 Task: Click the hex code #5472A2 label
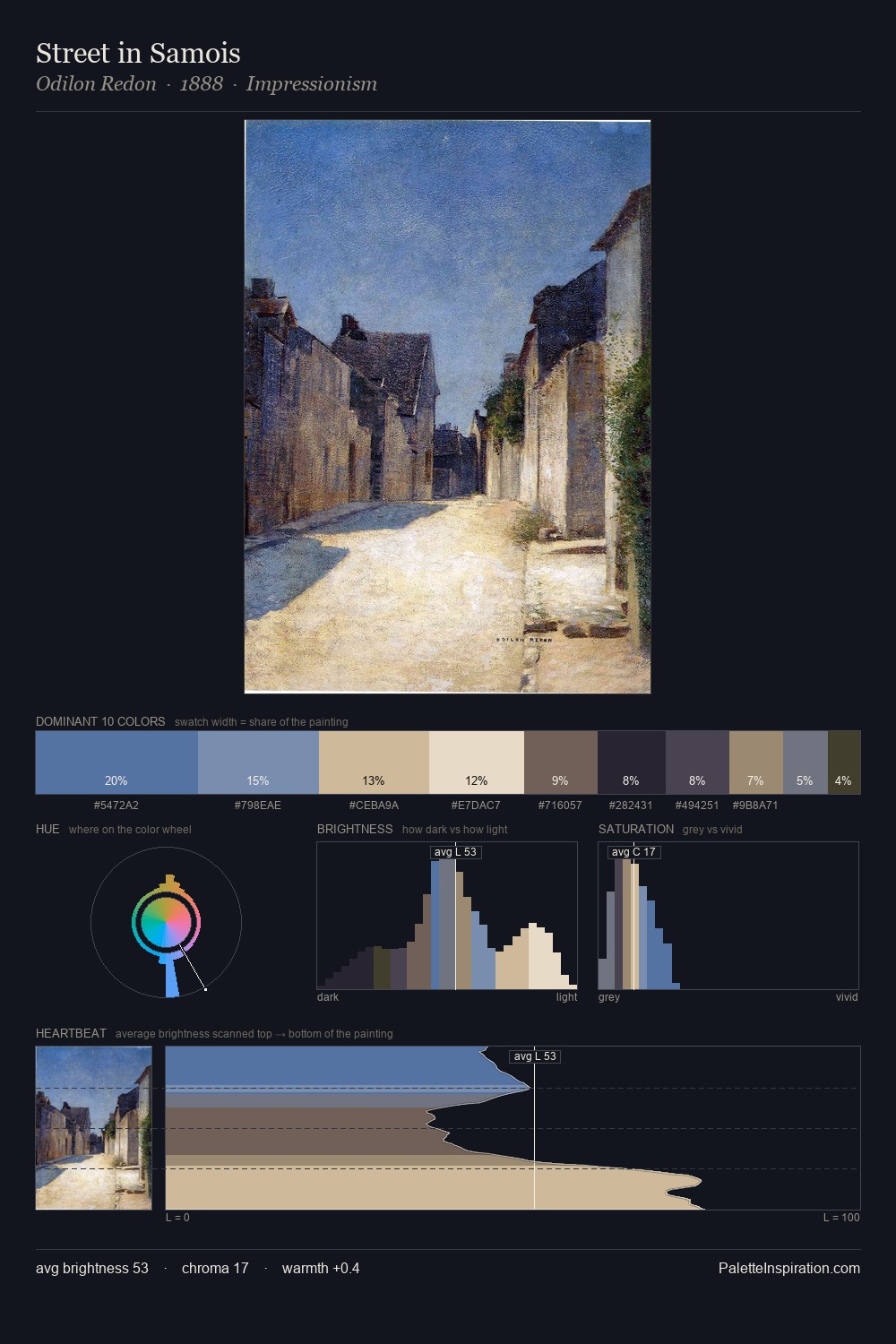click(x=116, y=806)
